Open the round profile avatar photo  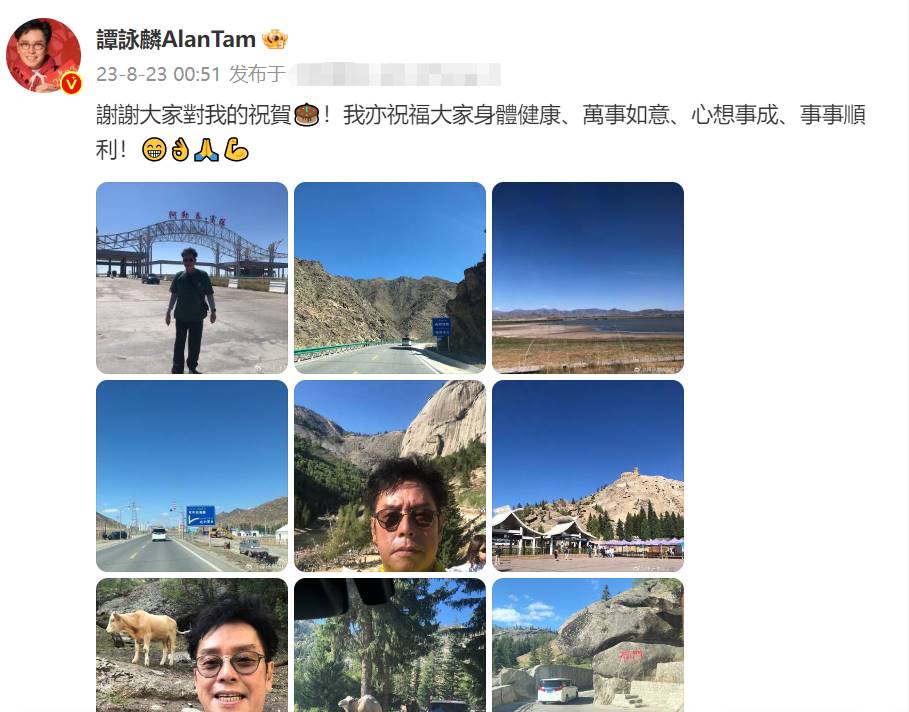(x=43, y=55)
